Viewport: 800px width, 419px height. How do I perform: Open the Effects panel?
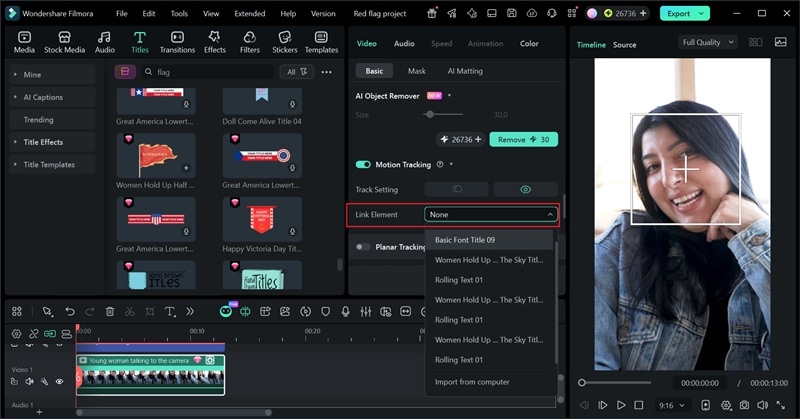215,42
